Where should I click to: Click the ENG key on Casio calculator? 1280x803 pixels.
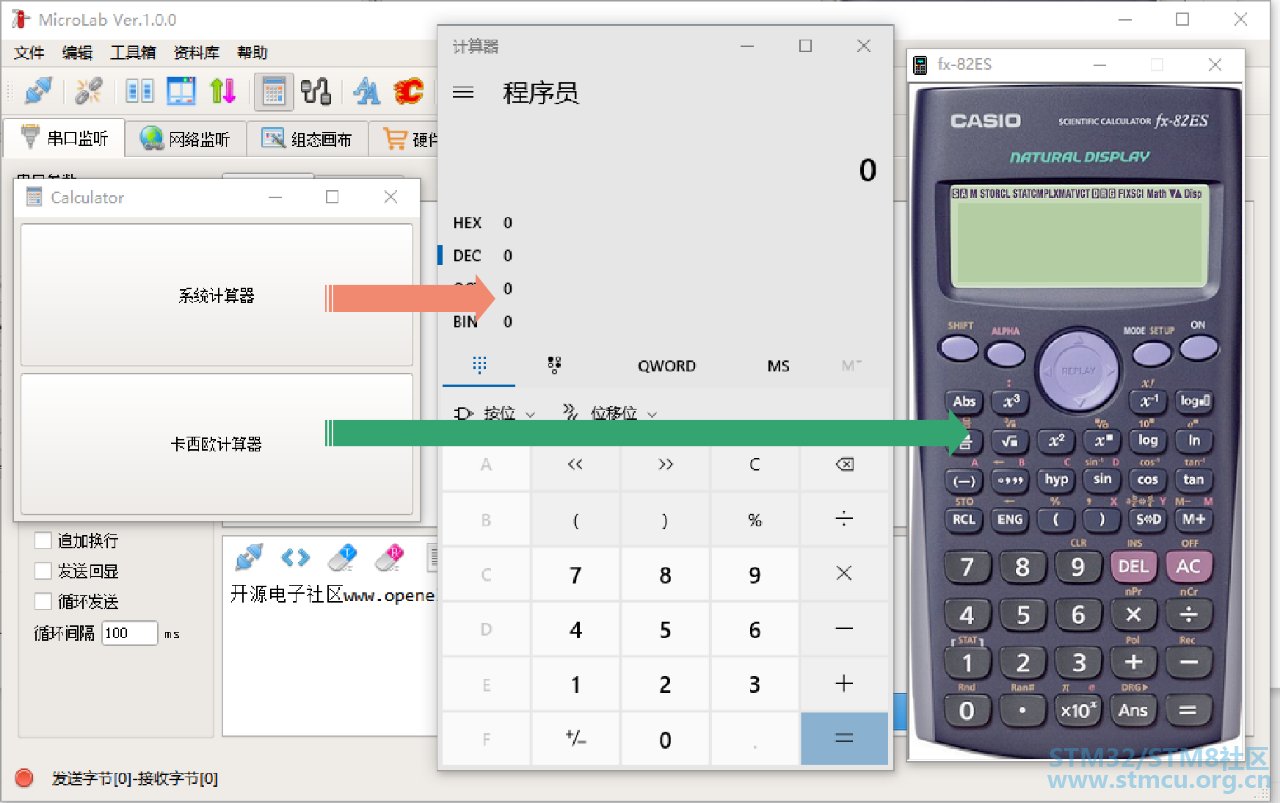pos(1010,519)
